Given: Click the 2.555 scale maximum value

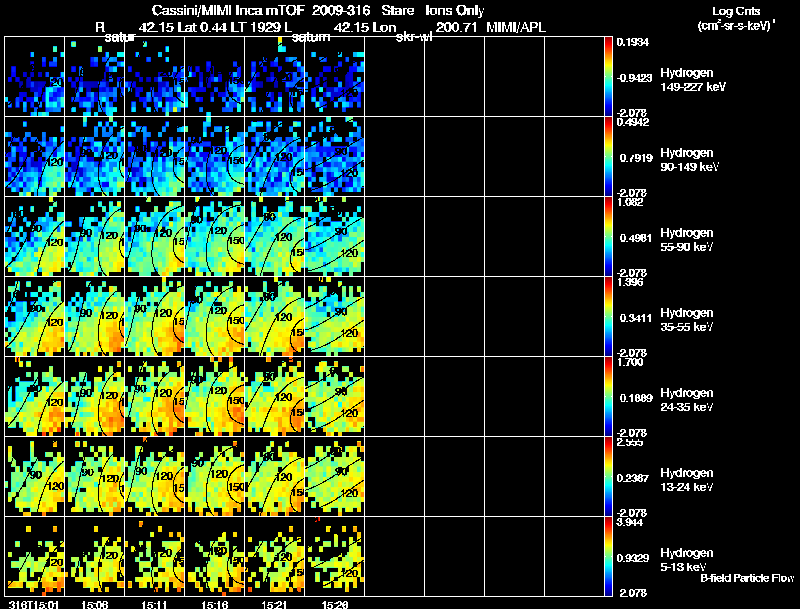Looking at the screenshot, I should (630, 442).
